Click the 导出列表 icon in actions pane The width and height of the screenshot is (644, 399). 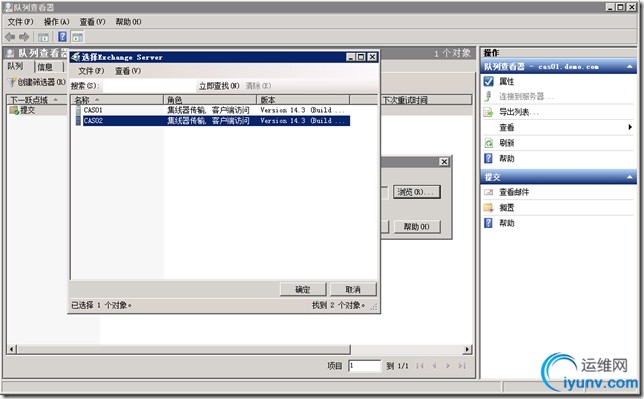point(488,112)
